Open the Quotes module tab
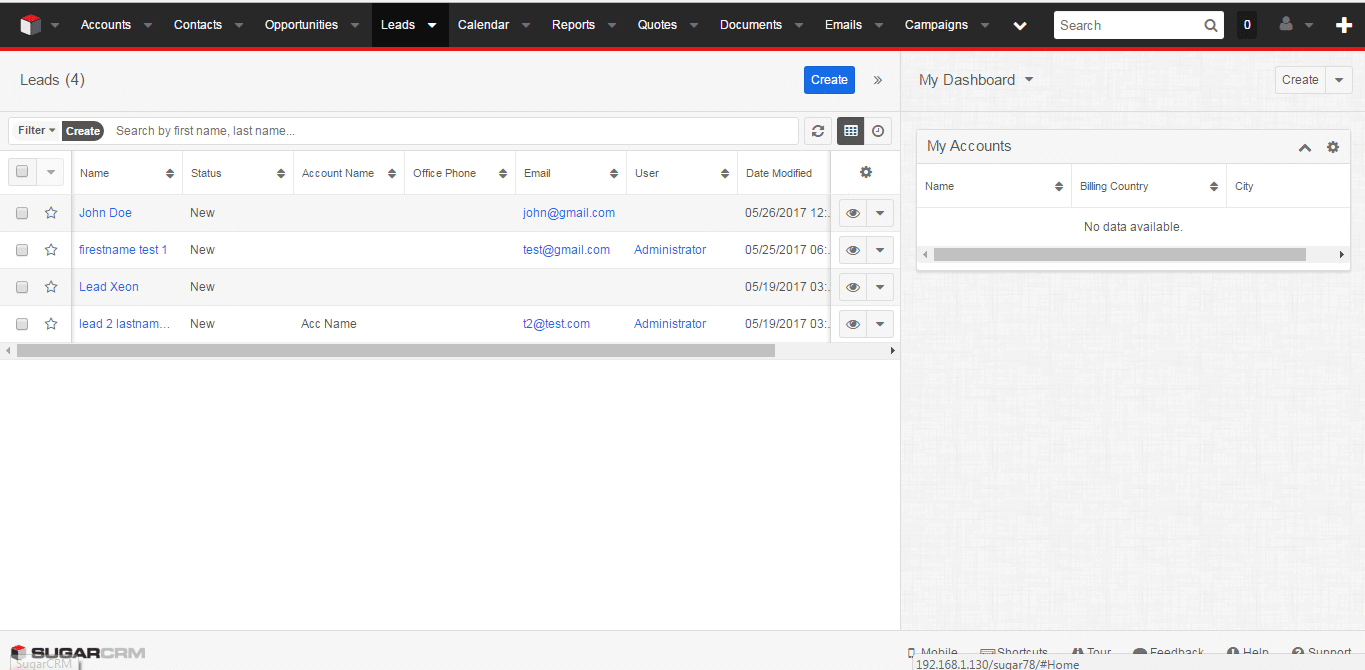Screen dimensions: 1365x670 click(x=657, y=25)
